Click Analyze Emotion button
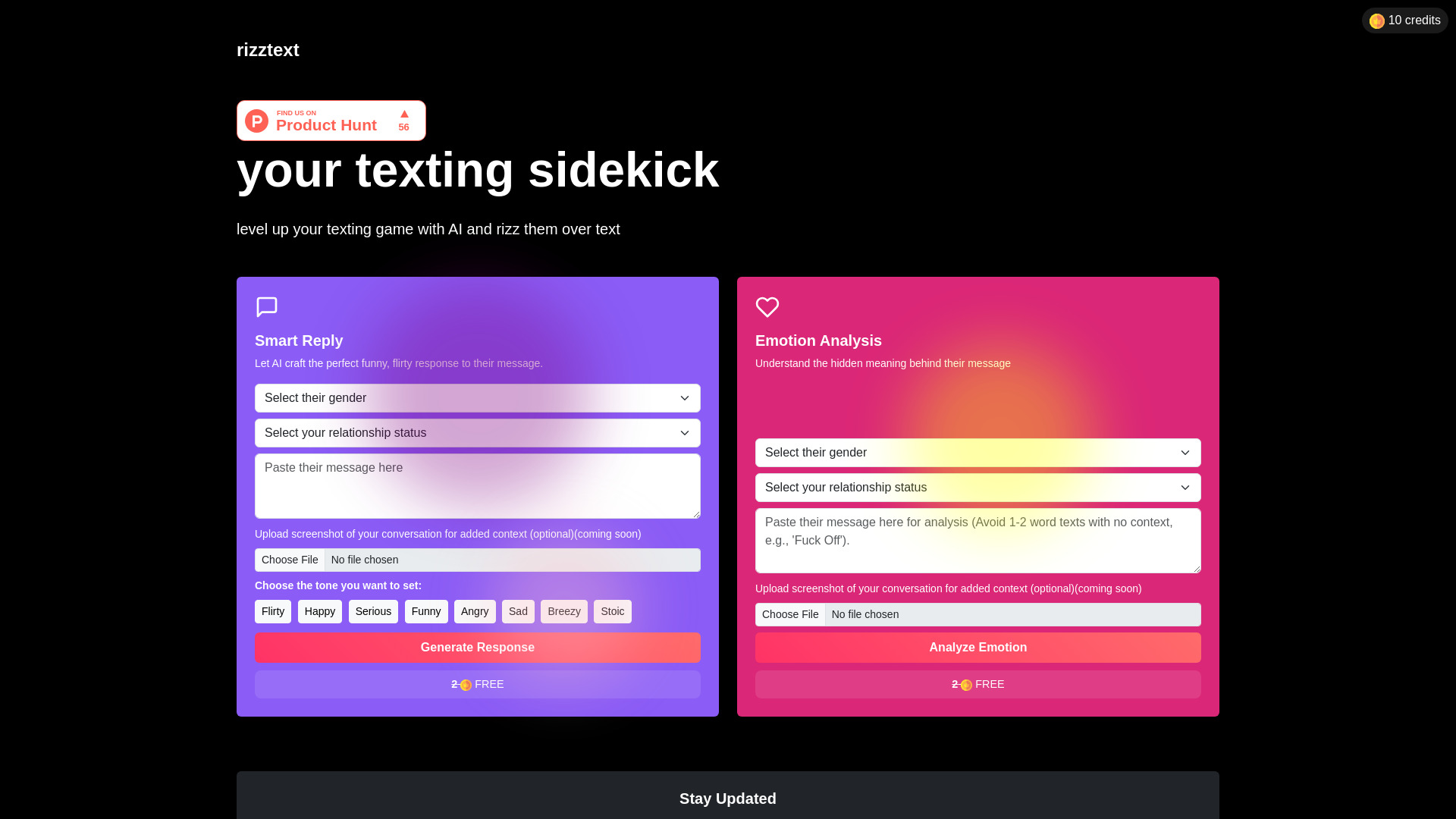Viewport: 1456px width, 819px height. click(978, 648)
